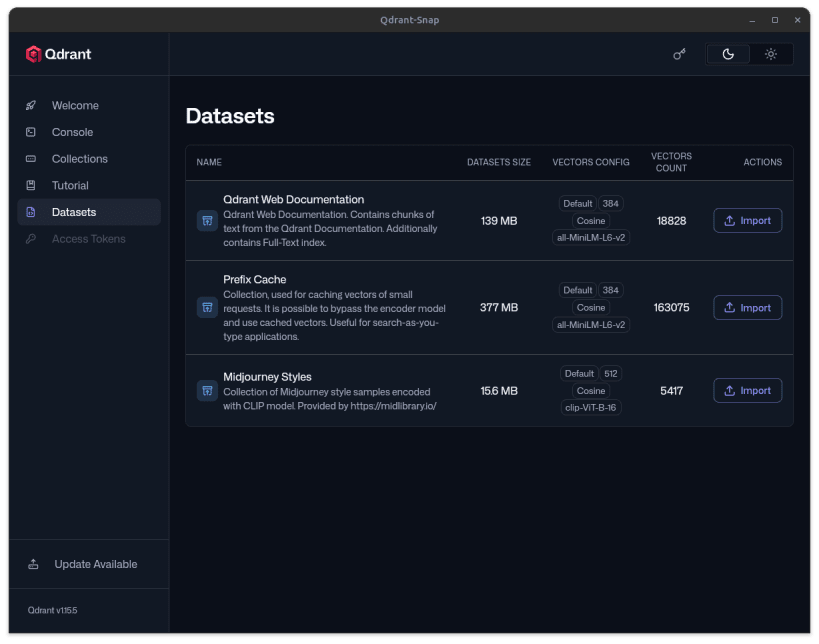819x644 pixels.
Task: Click the Midjourney Styles title
Action: 267,377
